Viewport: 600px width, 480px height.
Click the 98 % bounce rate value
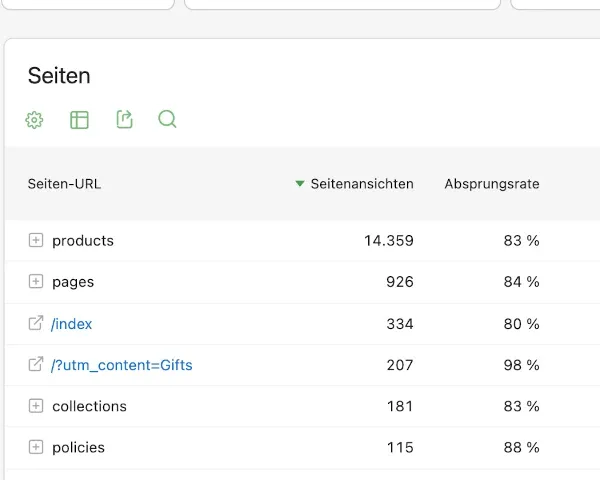(522, 365)
